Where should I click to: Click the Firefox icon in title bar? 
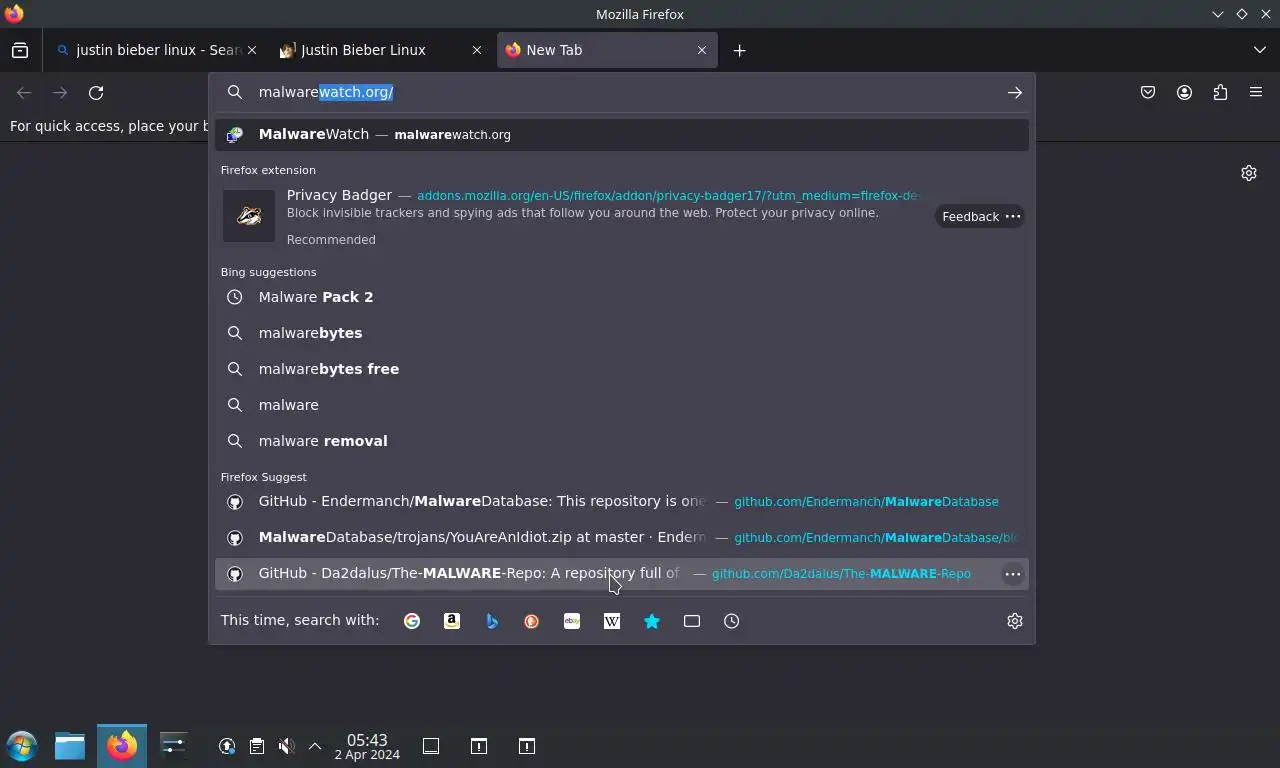13,14
